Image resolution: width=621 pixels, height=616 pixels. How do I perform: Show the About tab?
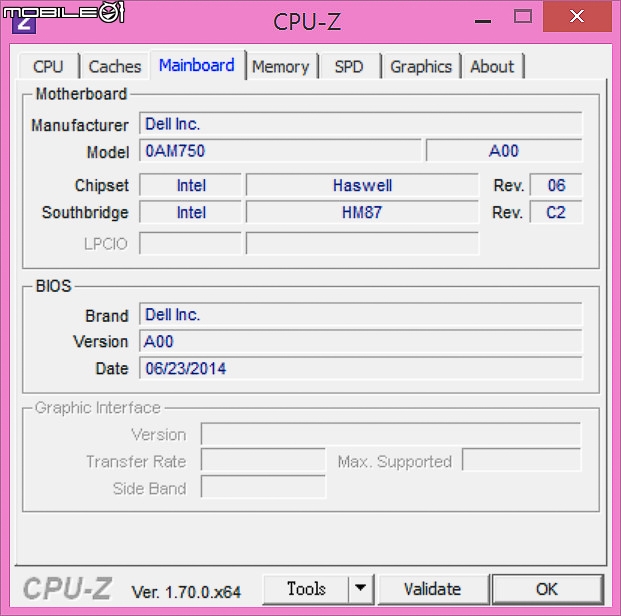492,66
